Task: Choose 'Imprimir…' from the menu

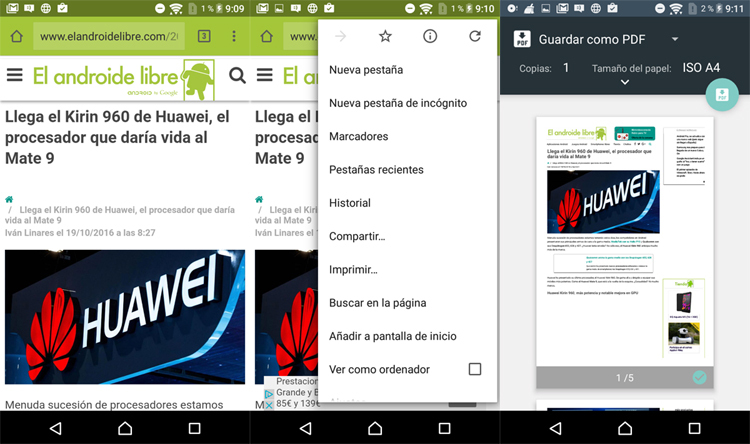Action: tap(353, 269)
